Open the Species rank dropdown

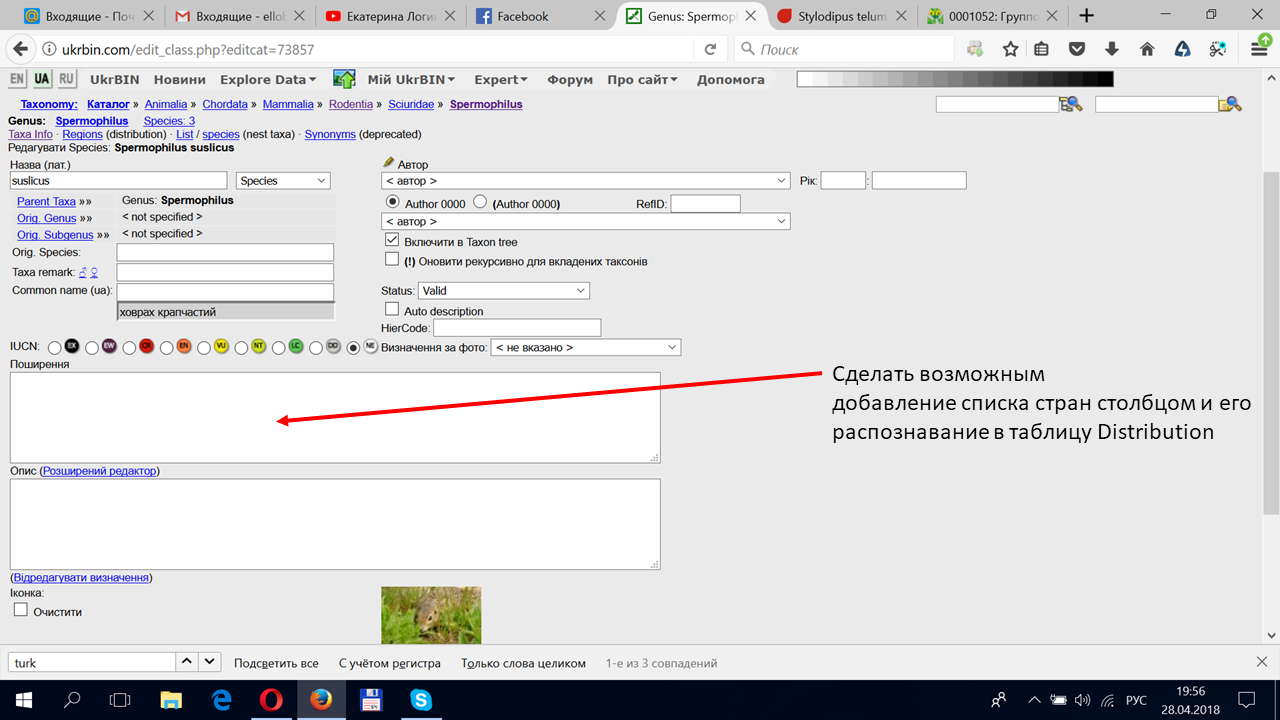(x=283, y=181)
